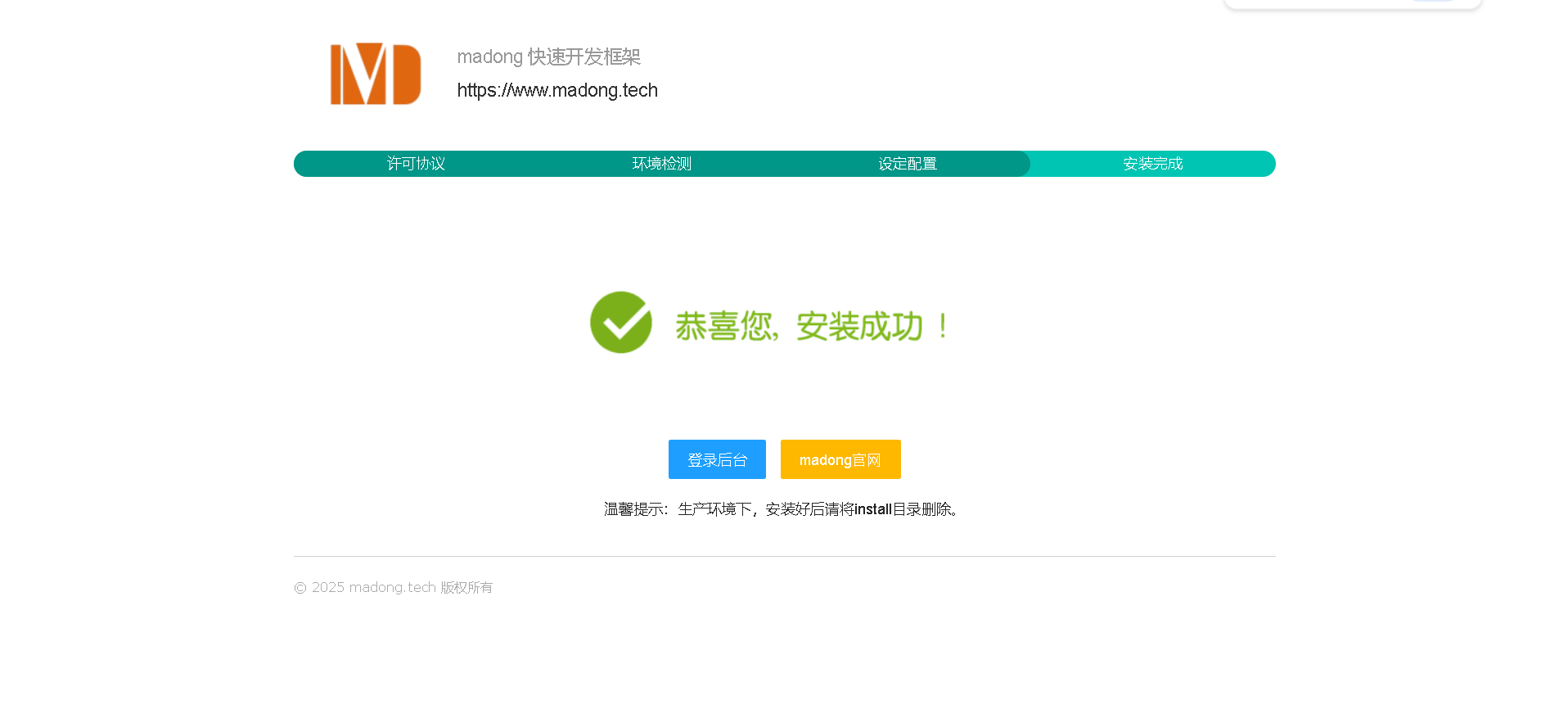The height and width of the screenshot is (714, 1568).
Task: Click the © copyright symbol in footer
Action: 300,588
